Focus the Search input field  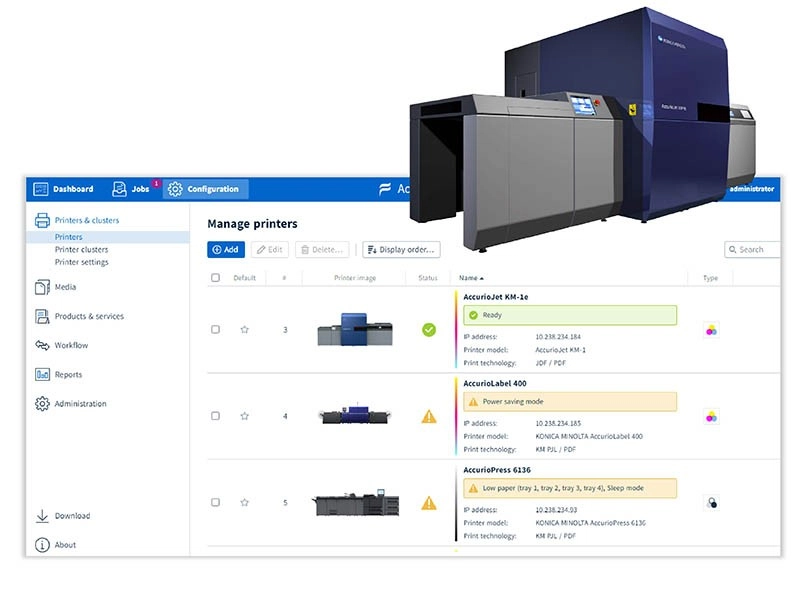coord(758,250)
